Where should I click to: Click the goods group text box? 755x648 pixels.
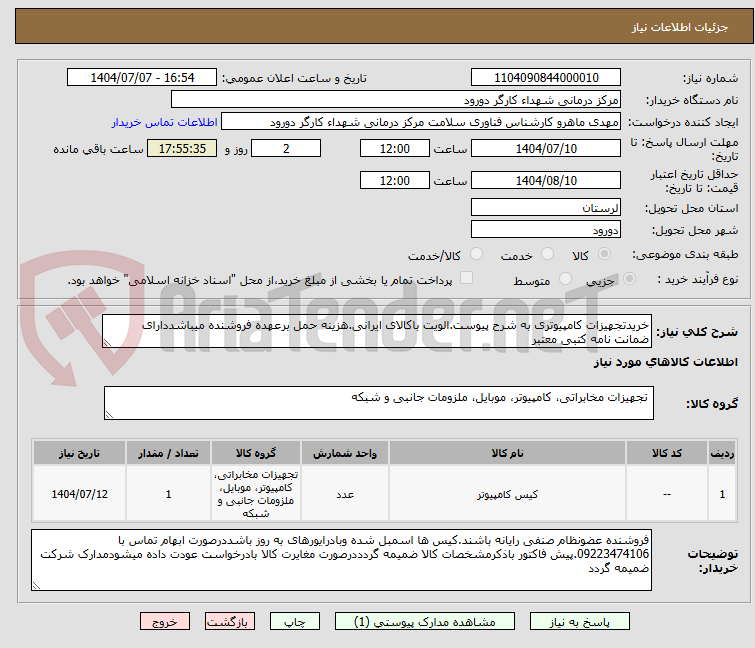[378, 404]
